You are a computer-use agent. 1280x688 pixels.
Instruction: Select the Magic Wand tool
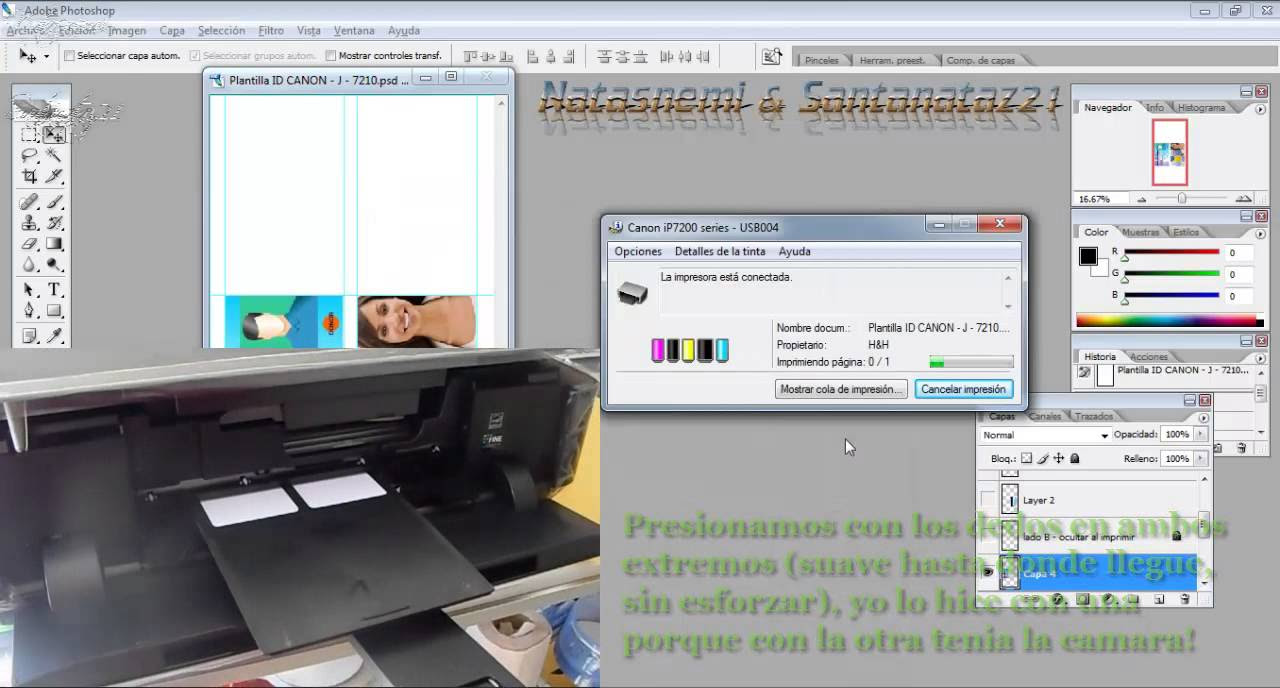tap(54, 155)
